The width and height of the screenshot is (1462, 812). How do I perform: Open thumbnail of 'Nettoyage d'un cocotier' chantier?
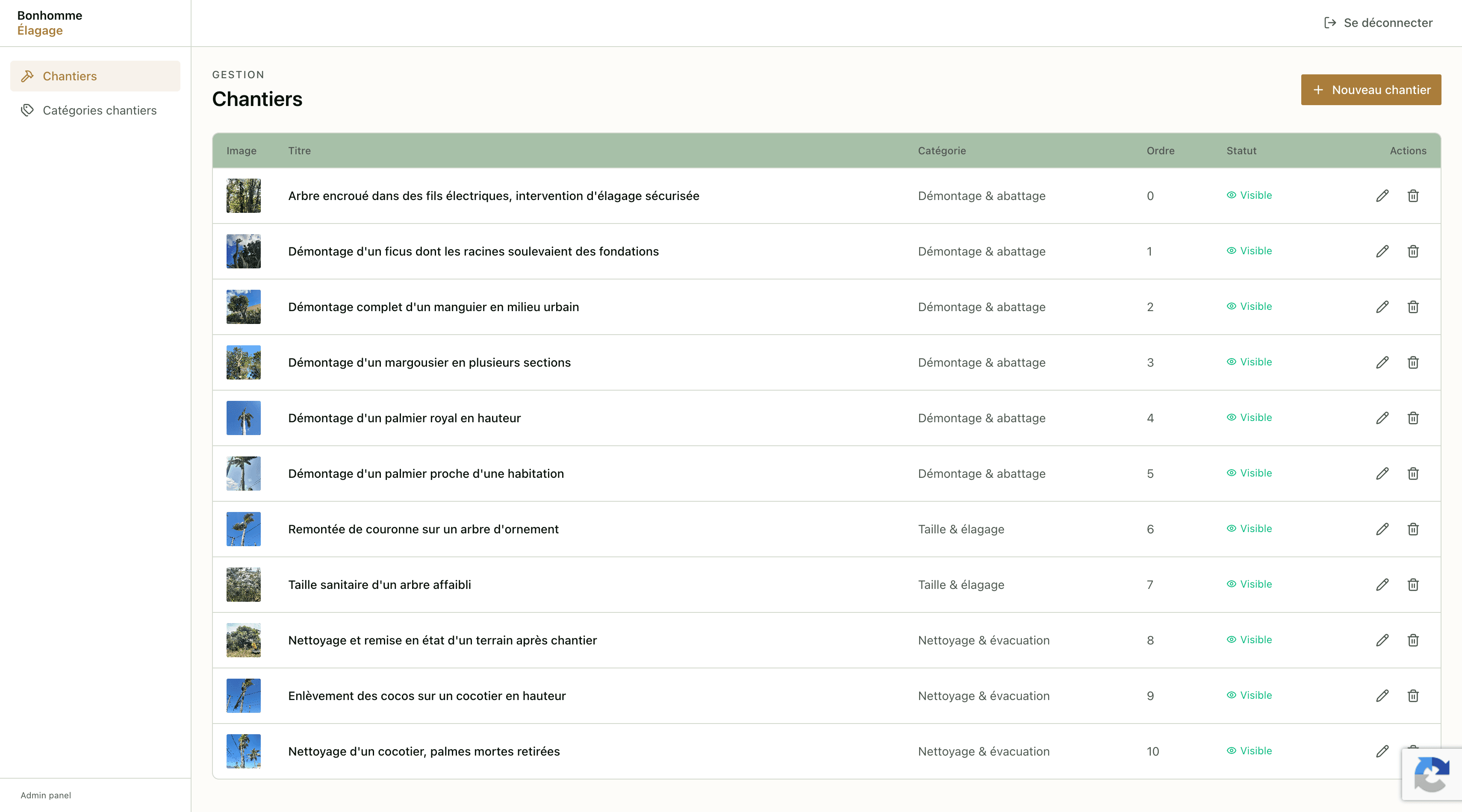(x=244, y=752)
